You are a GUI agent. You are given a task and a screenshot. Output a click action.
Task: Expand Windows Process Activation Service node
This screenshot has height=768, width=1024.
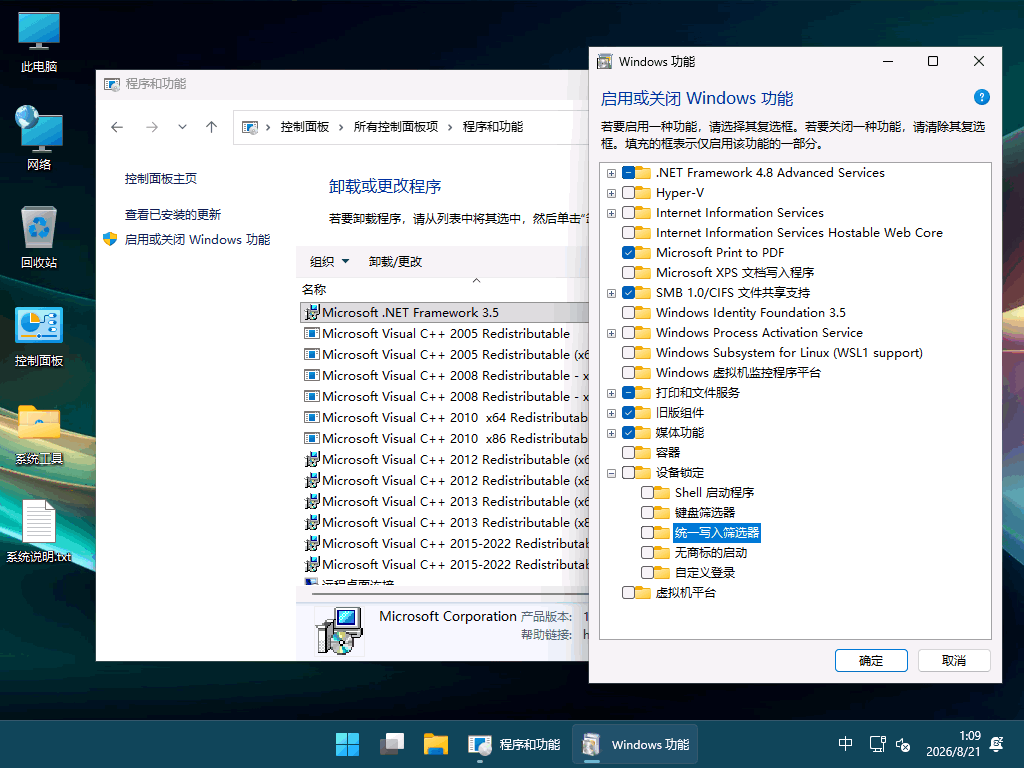click(611, 333)
